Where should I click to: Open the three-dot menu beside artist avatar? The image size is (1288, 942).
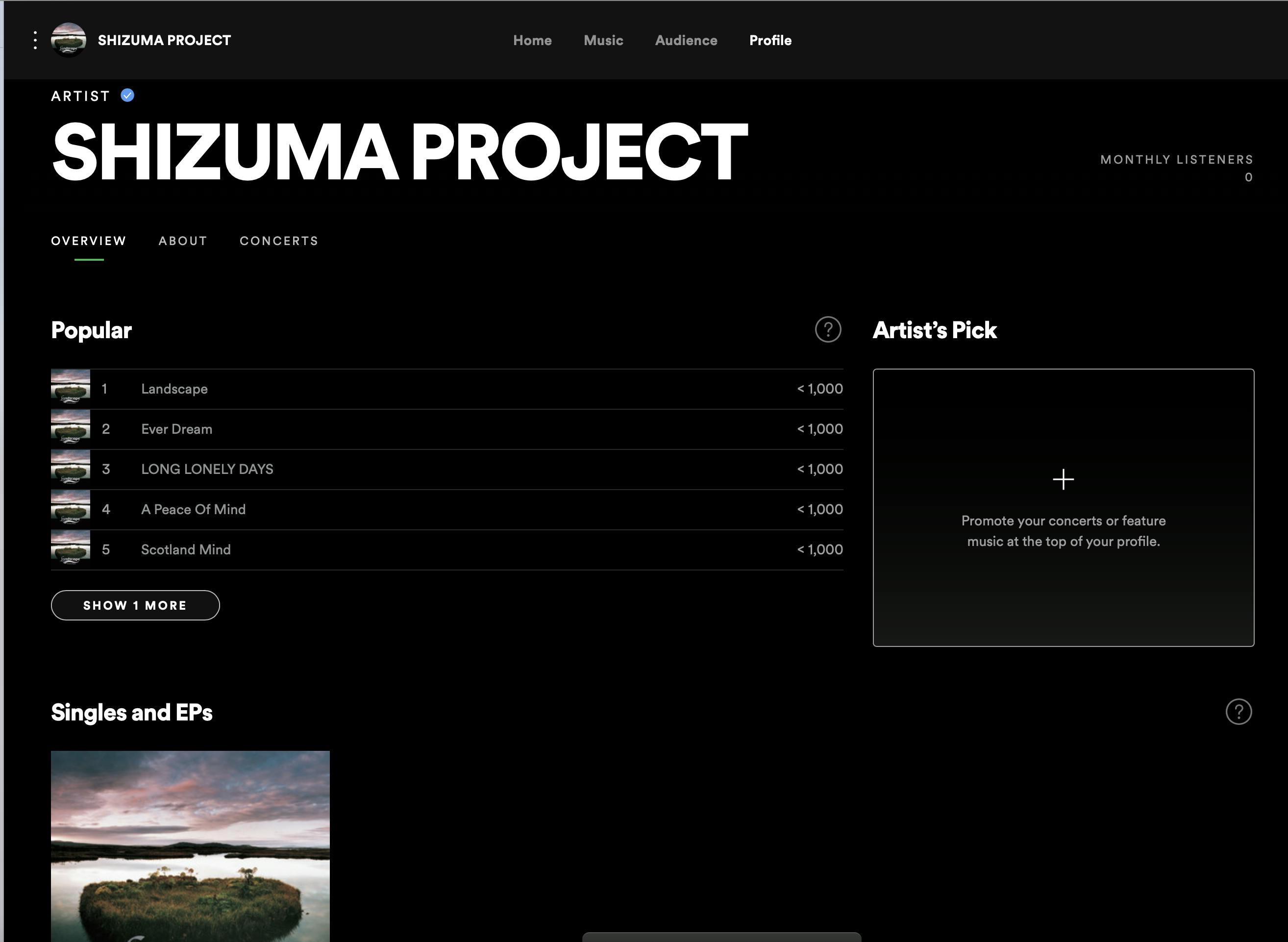click(35, 40)
